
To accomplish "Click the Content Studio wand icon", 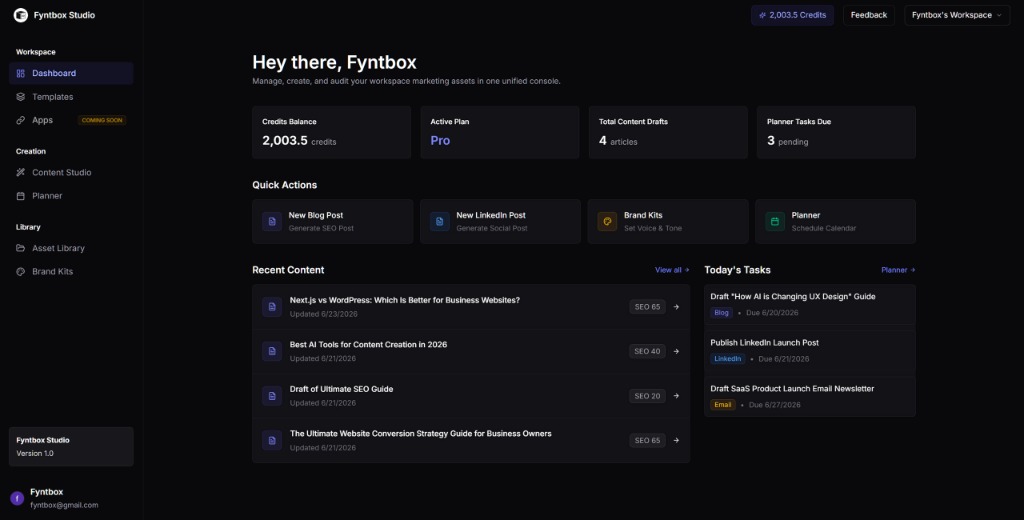I will [x=20, y=172].
